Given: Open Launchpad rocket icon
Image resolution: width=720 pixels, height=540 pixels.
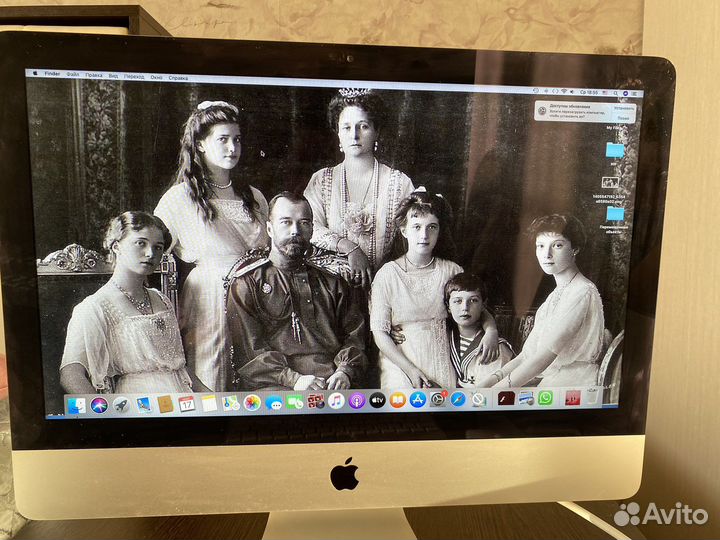Looking at the screenshot, I should (x=121, y=405).
